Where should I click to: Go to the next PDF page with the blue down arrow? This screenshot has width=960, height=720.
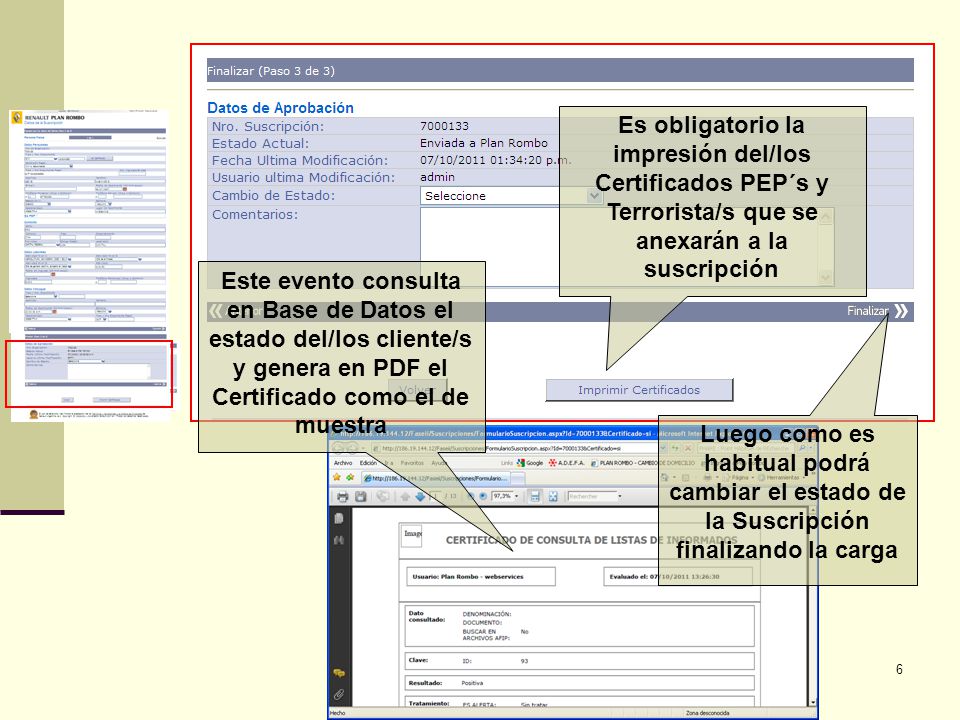(x=420, y=497)
